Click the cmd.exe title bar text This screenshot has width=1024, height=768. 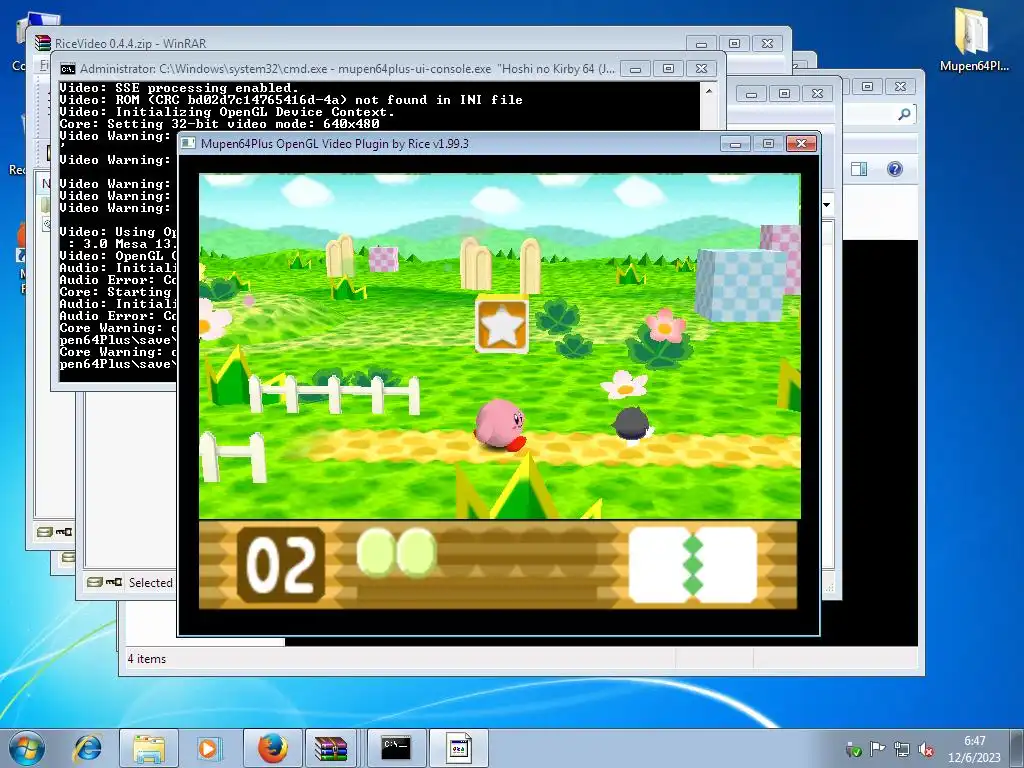347,69
